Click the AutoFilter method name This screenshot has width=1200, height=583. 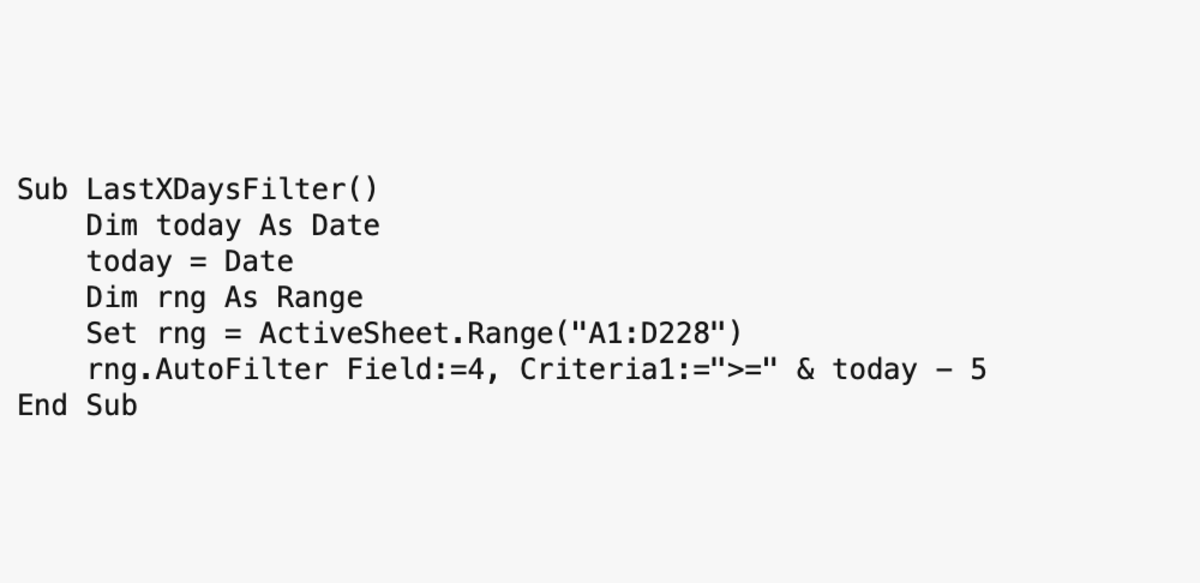point(242,369)
